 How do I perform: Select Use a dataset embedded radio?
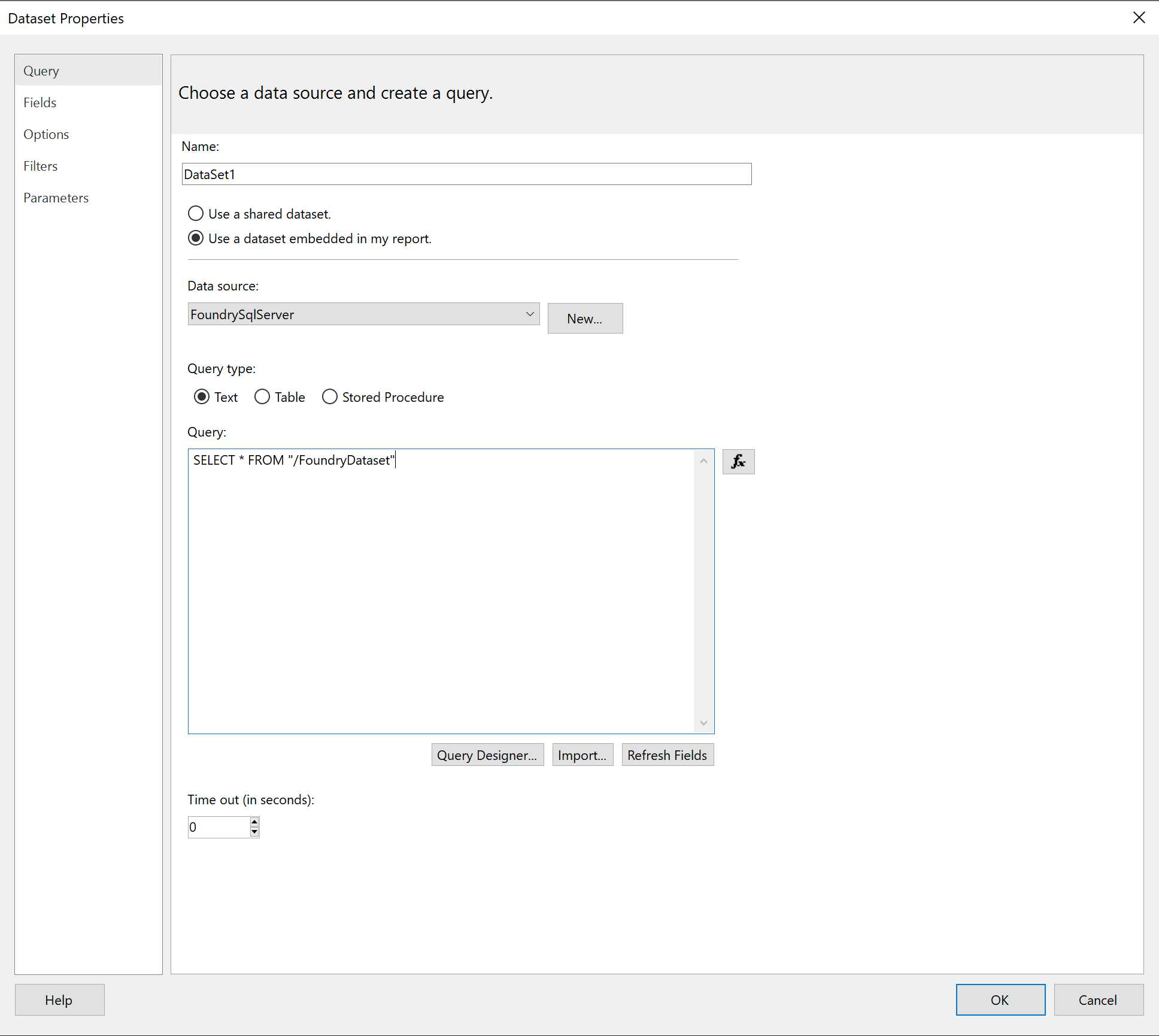tap(195, 238)
